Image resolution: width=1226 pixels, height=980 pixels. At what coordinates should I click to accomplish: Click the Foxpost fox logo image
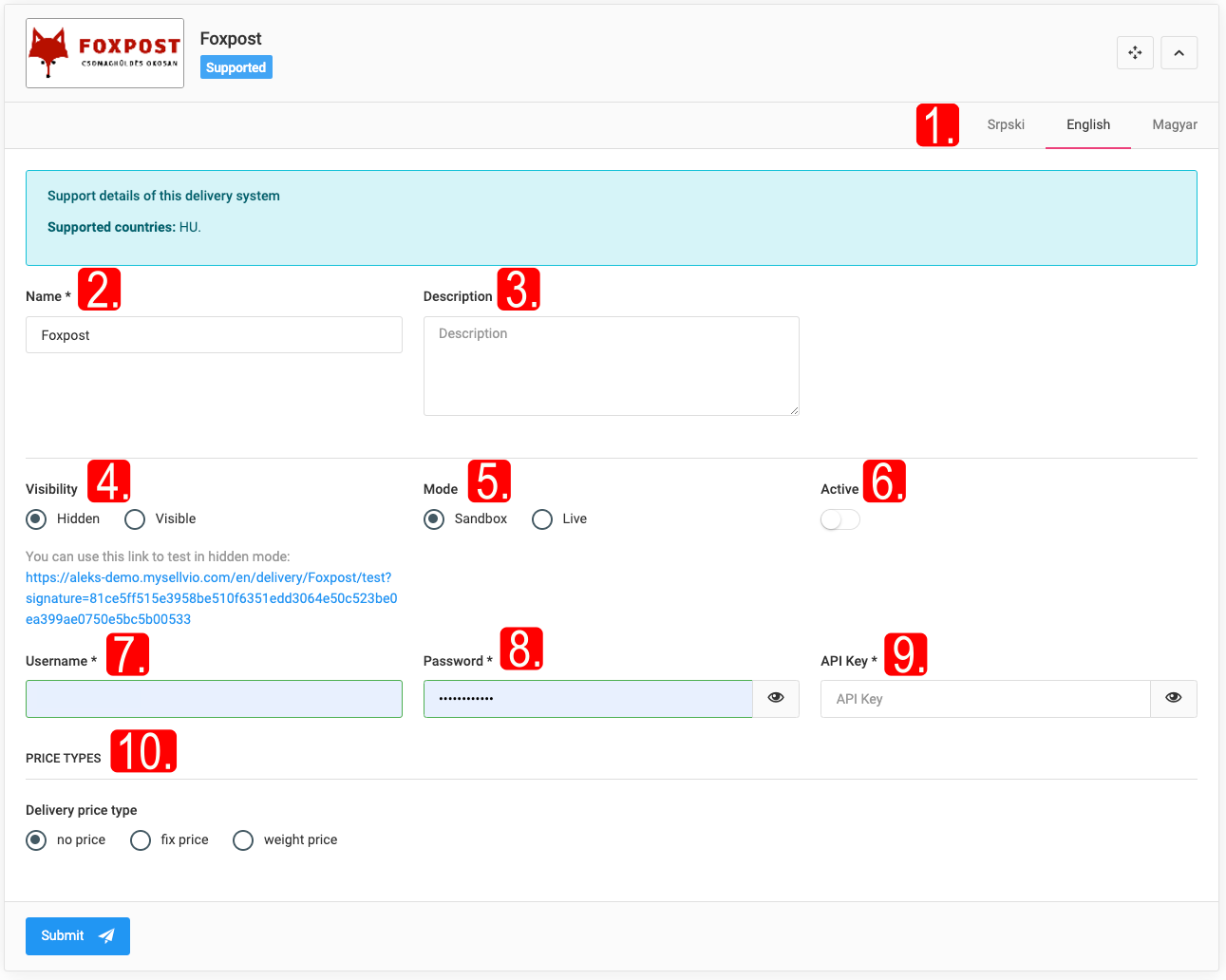(104, 53)
